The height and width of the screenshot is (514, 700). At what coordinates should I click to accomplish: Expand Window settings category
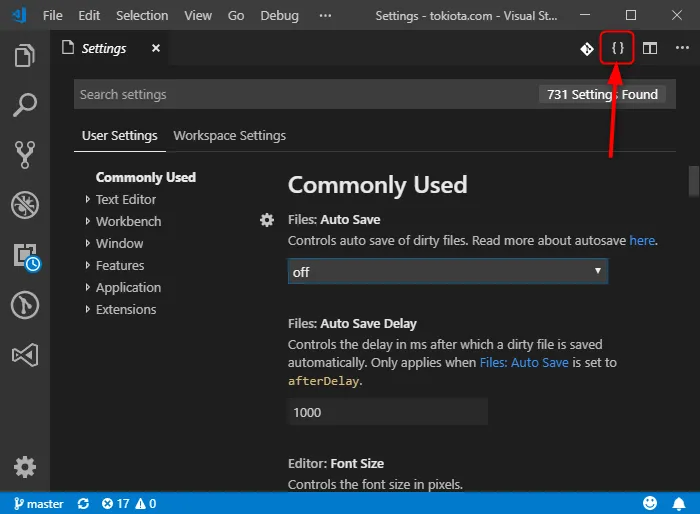tap(119, 243)
